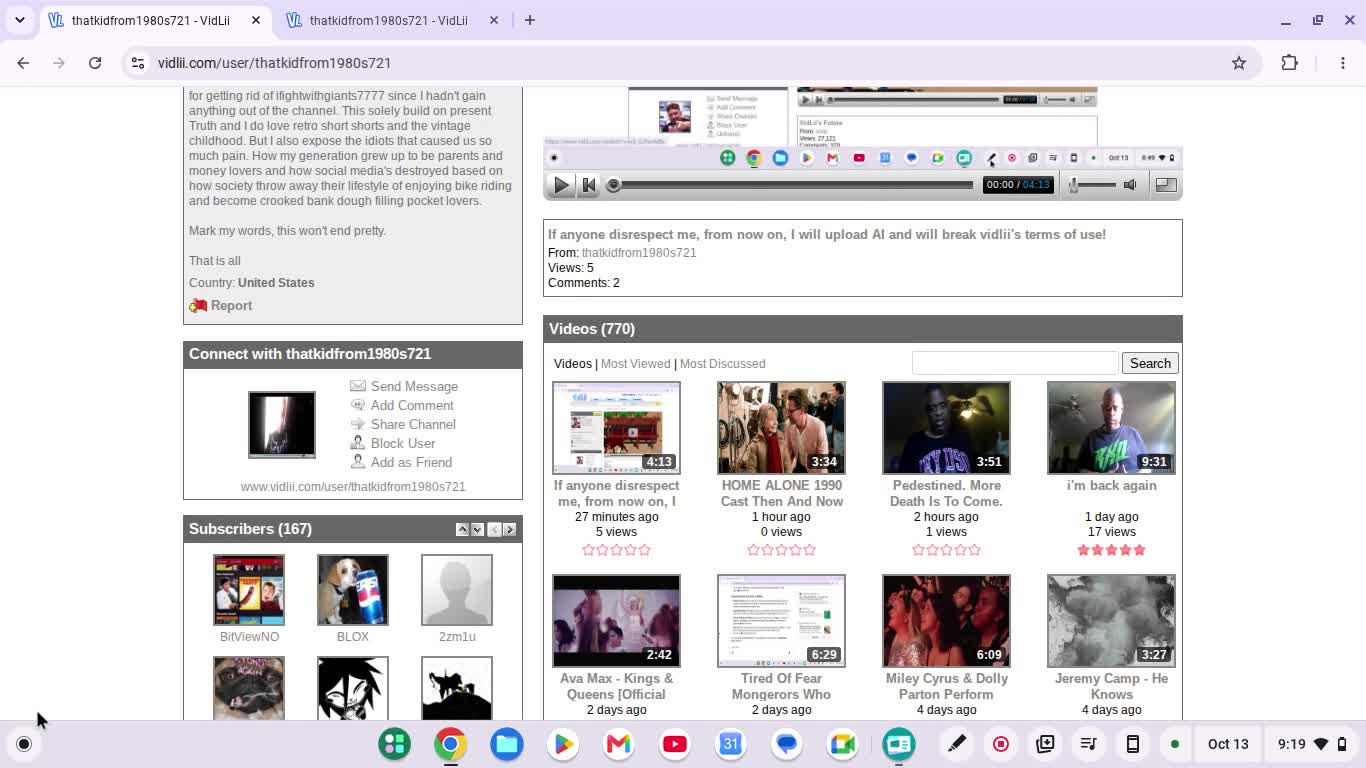
Task: Adjust the player volume slider
Action: click(1093, 185)
